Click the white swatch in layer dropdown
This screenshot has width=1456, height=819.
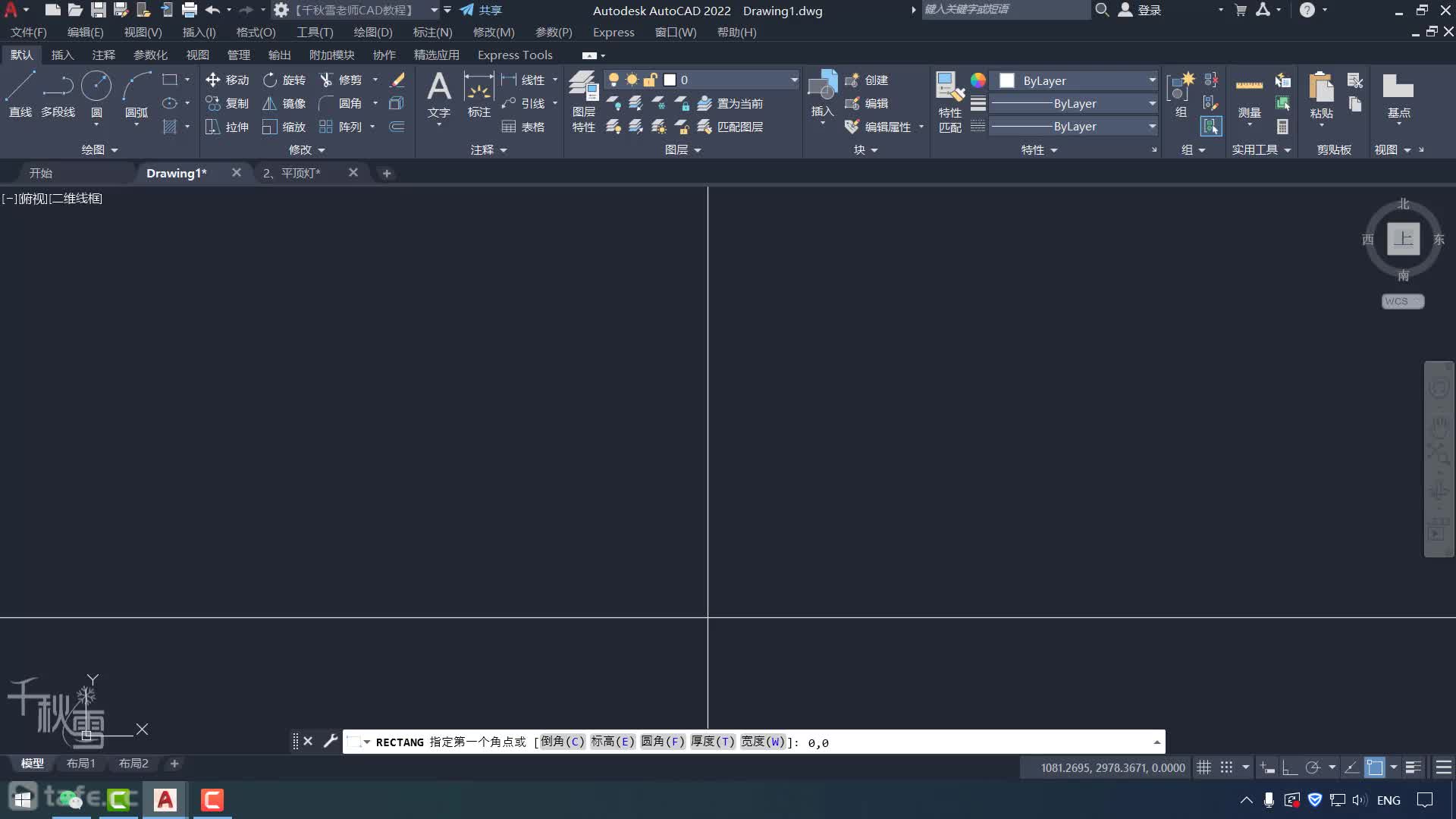[670, 80]
